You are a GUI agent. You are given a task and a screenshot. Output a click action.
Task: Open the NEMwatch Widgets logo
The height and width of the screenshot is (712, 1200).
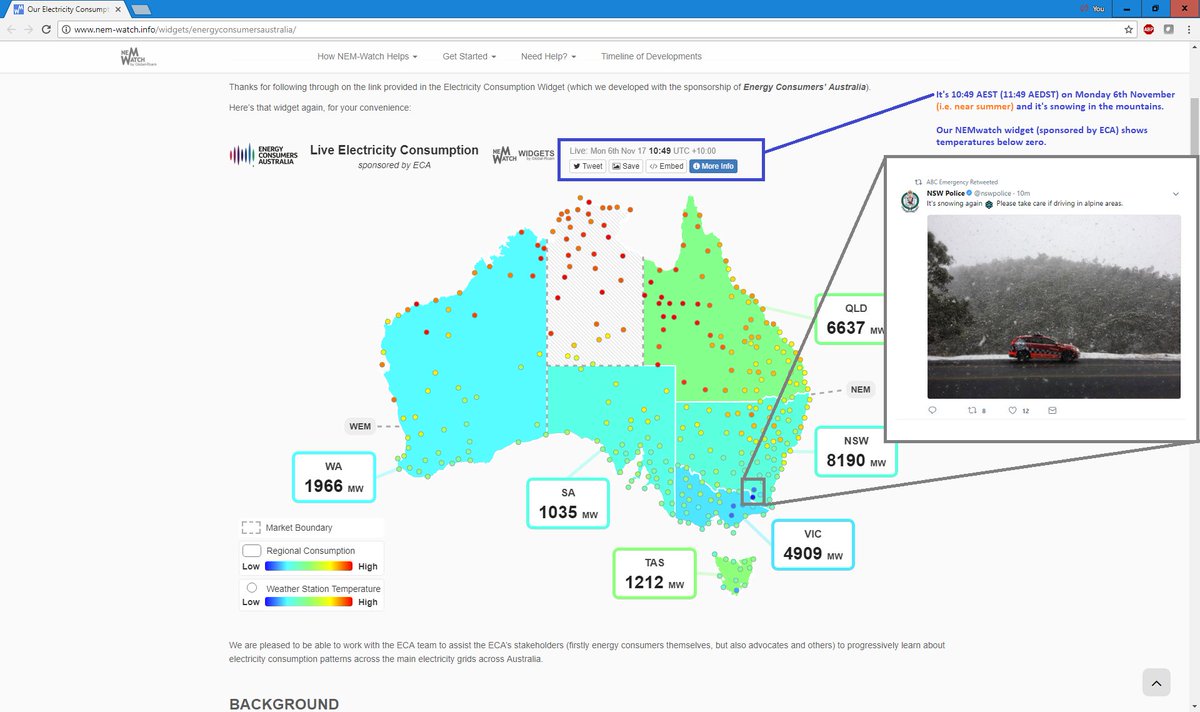tap(521, 152)
